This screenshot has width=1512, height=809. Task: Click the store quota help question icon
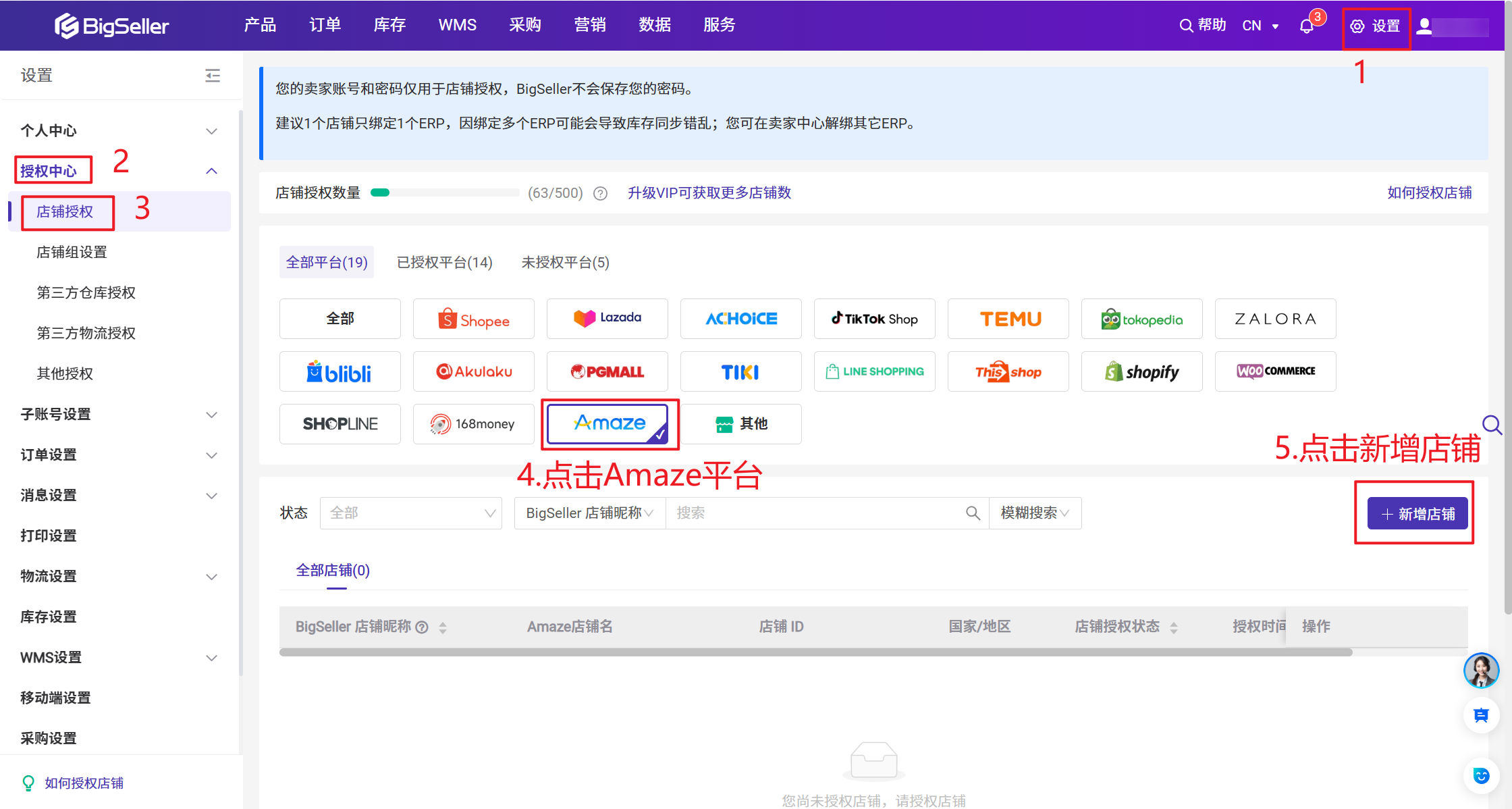tap(600, 194)
